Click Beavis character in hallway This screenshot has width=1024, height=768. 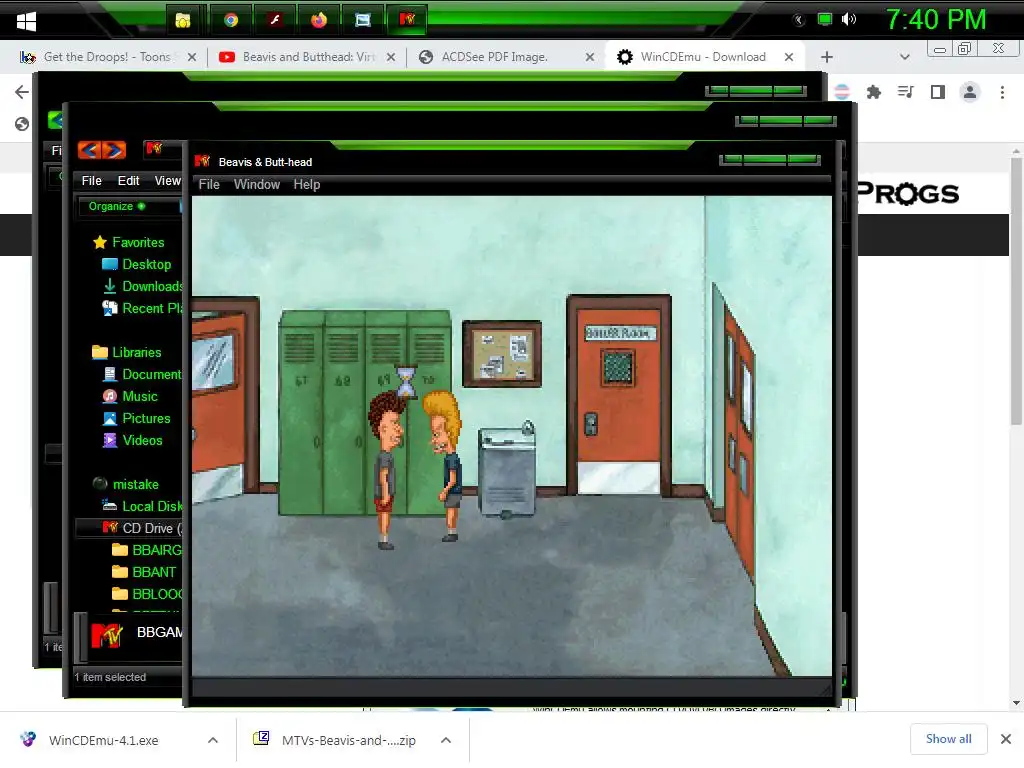445,466
